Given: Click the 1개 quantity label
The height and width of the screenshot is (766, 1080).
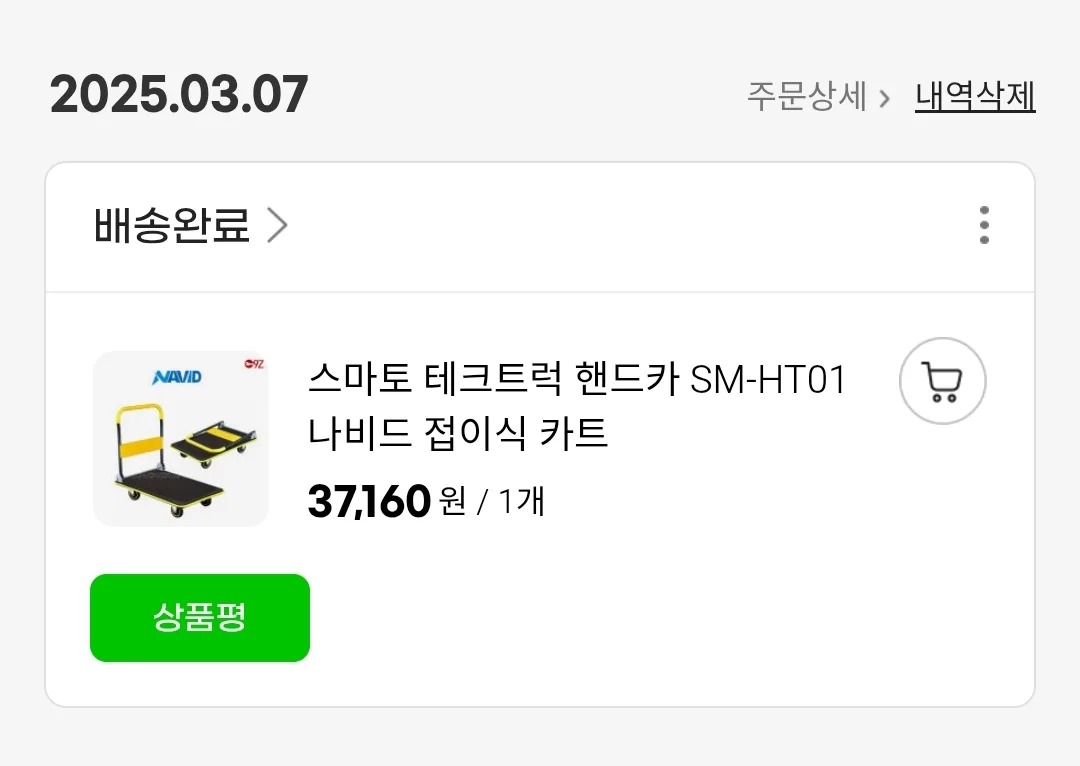Looking at the screenshot, I should click(x=521, y=501).
